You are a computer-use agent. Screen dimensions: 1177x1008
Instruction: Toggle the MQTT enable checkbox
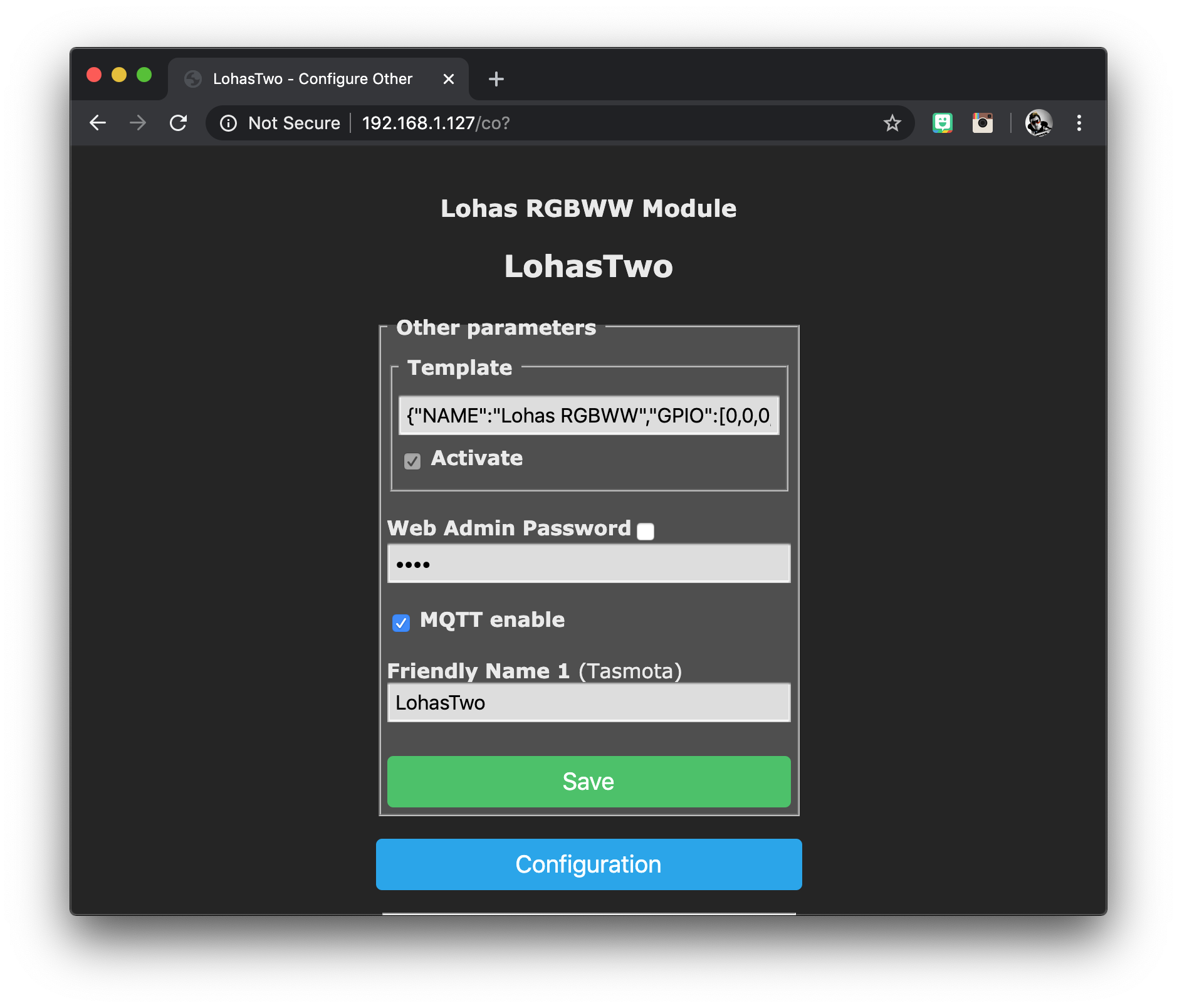pos(401,622)
